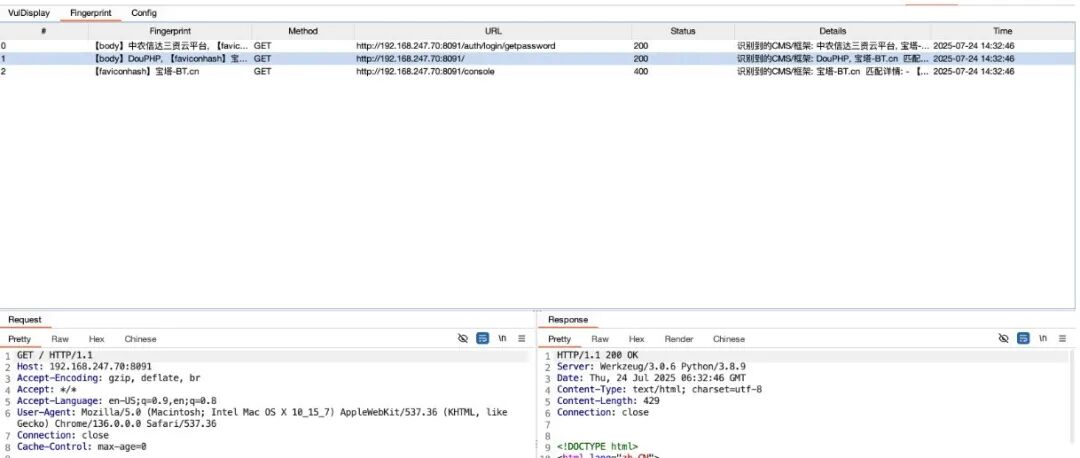
Task: Switch Response view to Chinese
Action: point(729,339)
